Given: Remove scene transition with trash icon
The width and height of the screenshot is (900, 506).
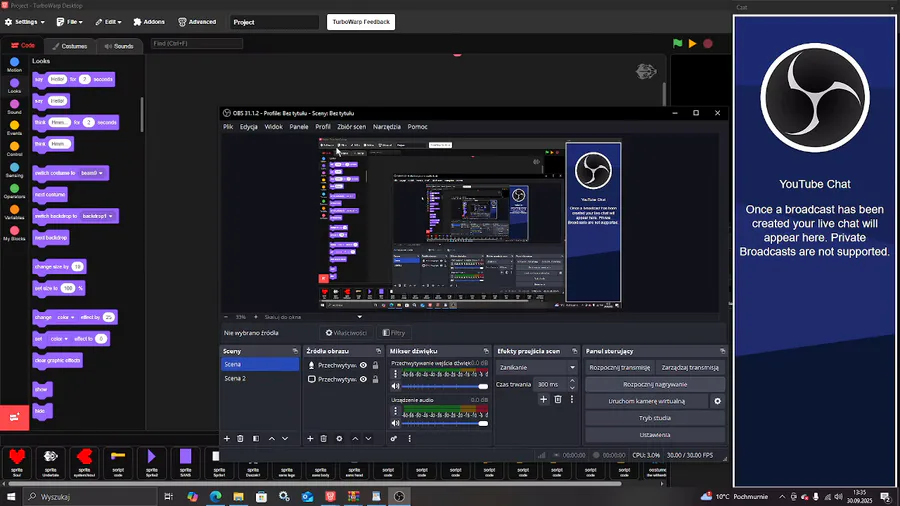Looking at the screenshot, I should pyautogui.click(x=558, y=399).
